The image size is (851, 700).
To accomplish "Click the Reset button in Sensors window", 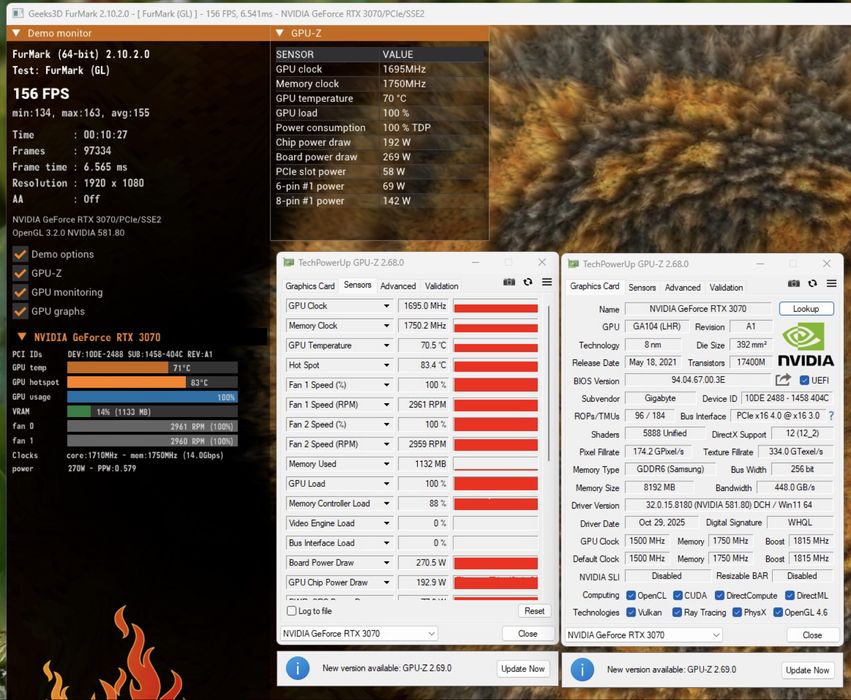I will pos(534,611).
